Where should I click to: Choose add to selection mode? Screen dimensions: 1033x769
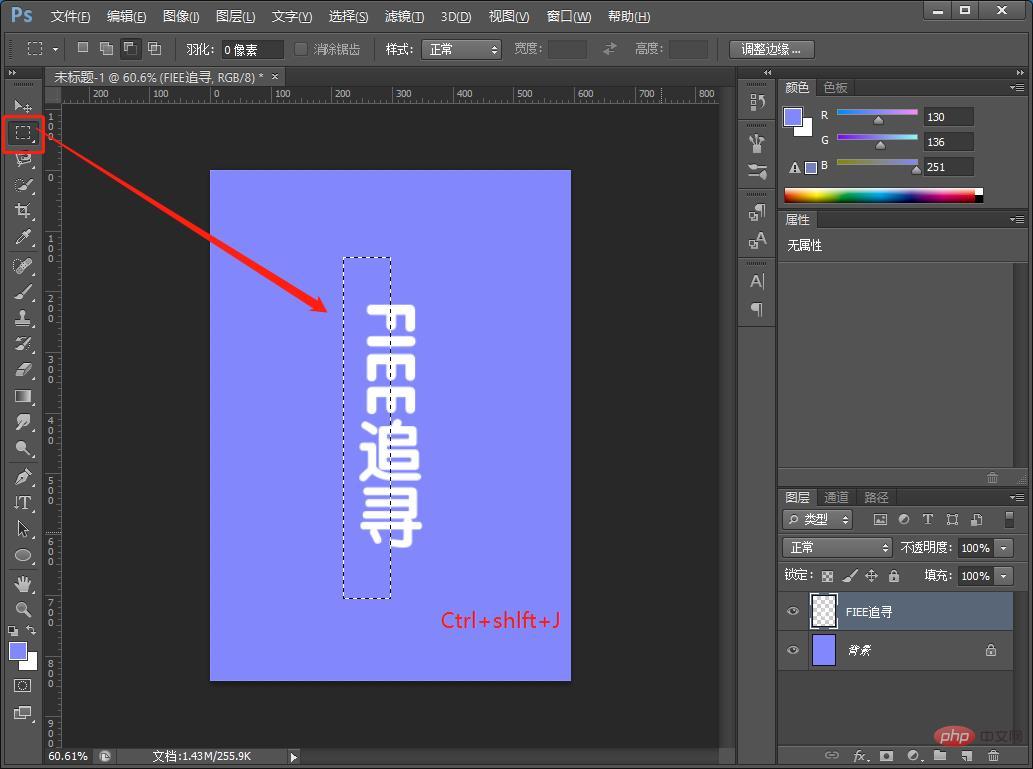pyautogui.click(x=106, y=48)
